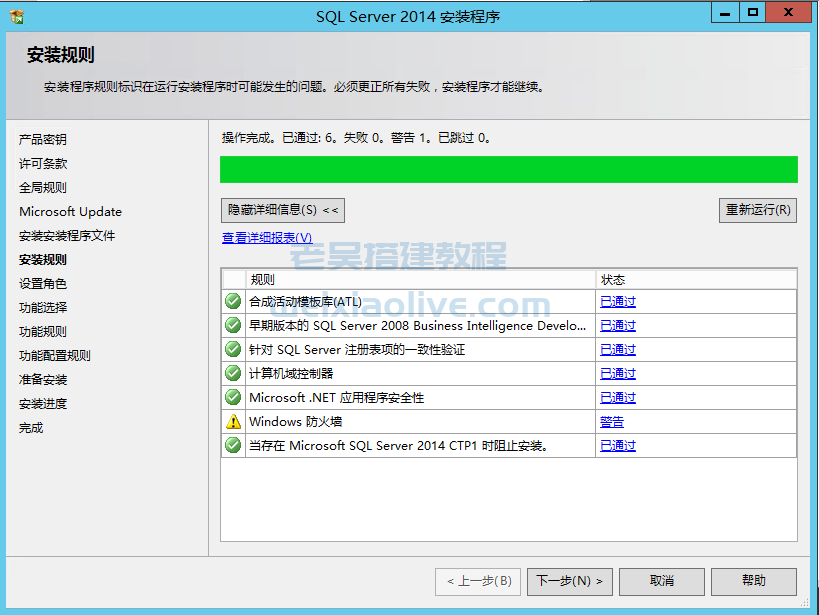This screenshot has width=819, height=615.
Task: Proceed with 下一步(N) > button
Action: click(569, 581)
